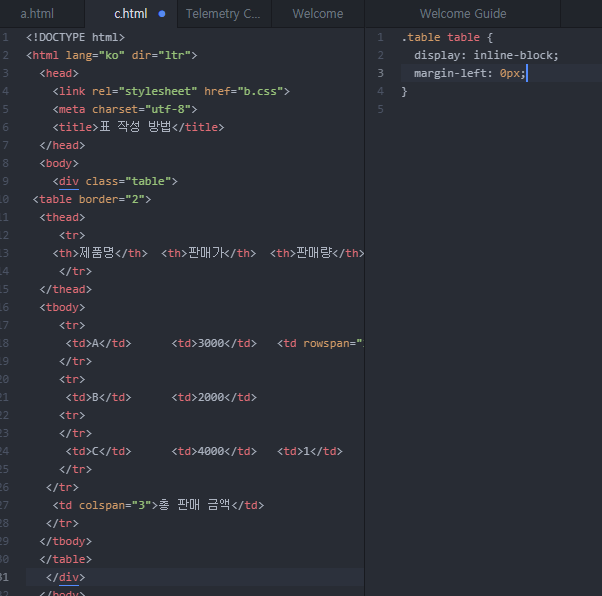The width and height of the screenshot is (602, 596).
Task: Click the closing brace in CSS pane
Action: point(404,91)
